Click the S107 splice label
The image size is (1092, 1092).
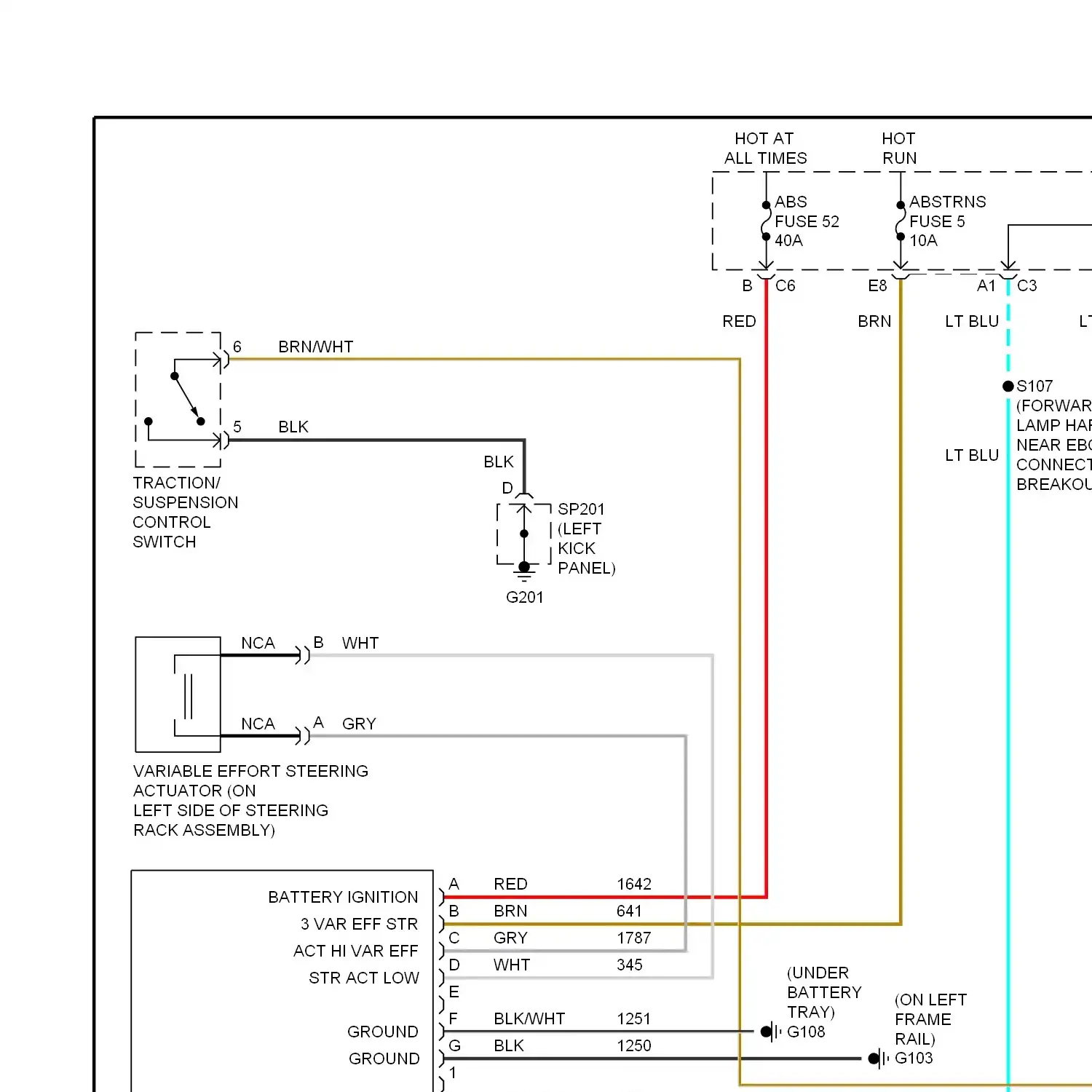[x=1034, y=386]
